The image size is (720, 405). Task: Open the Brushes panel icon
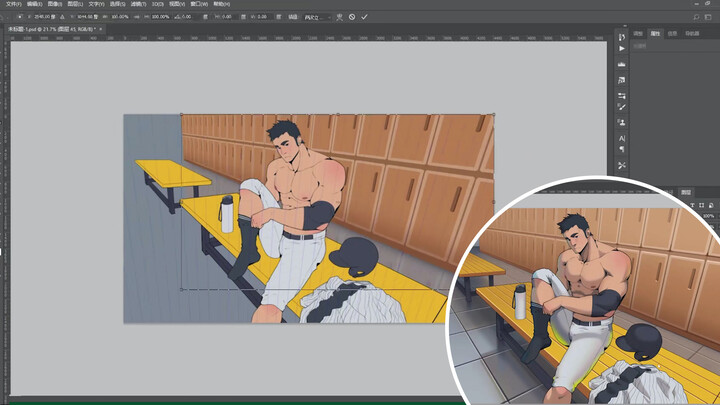[622, 107]
